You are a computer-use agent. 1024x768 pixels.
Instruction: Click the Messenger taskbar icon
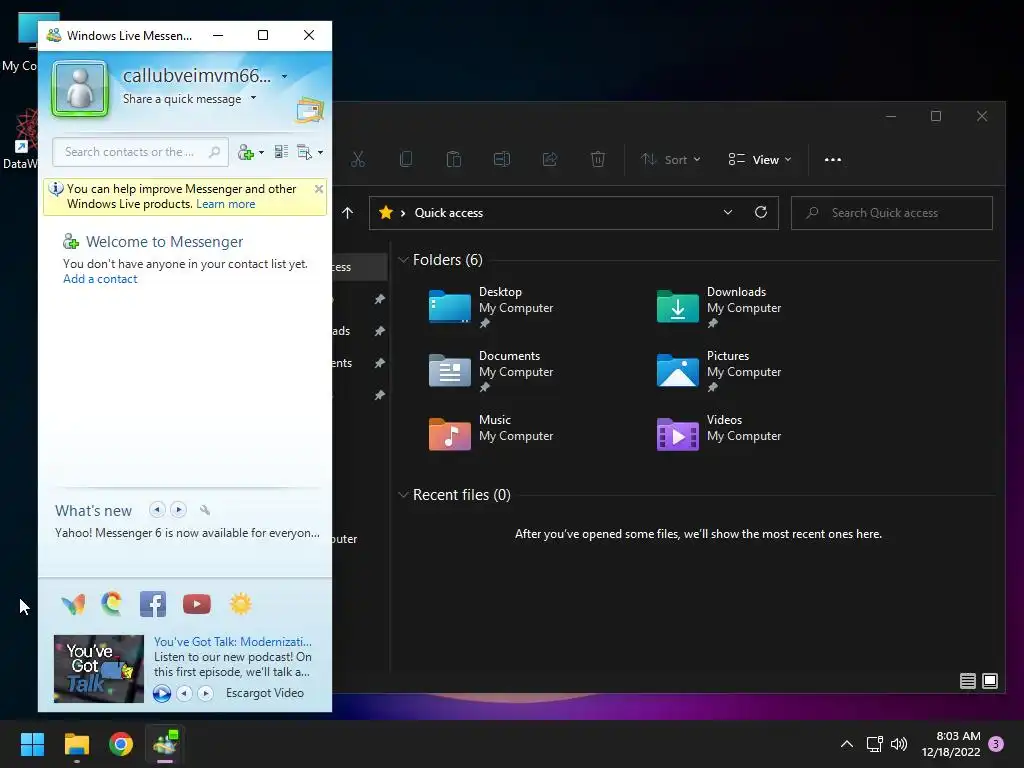click(x=165, y=744)
